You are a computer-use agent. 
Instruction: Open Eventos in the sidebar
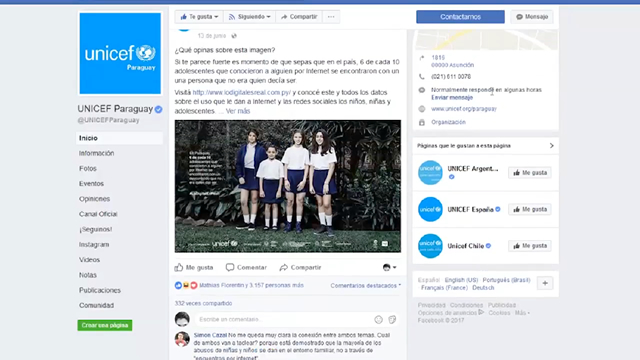pos(91,184)
